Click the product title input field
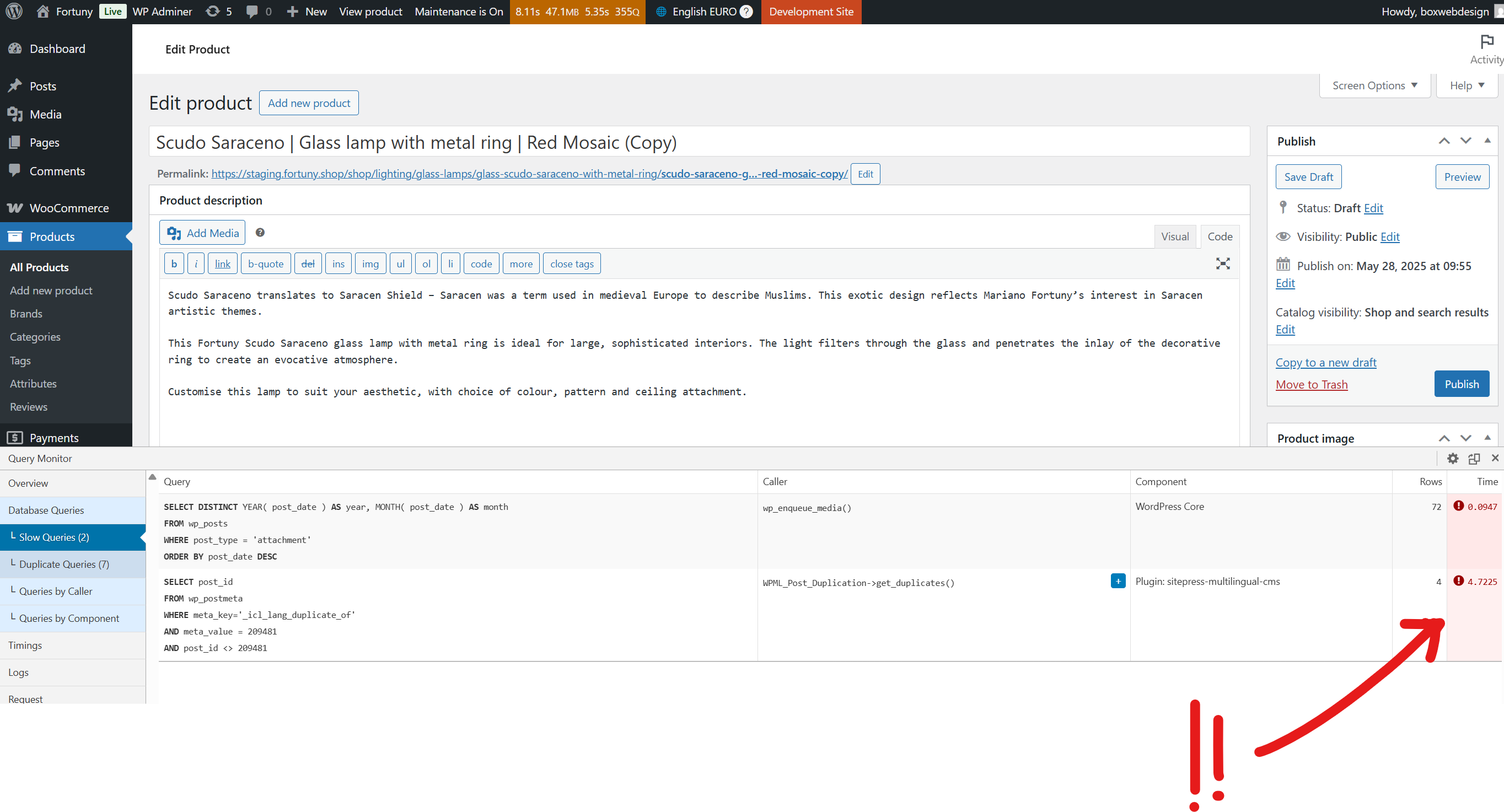1504x812 pixels. click(x=699, y=142)
